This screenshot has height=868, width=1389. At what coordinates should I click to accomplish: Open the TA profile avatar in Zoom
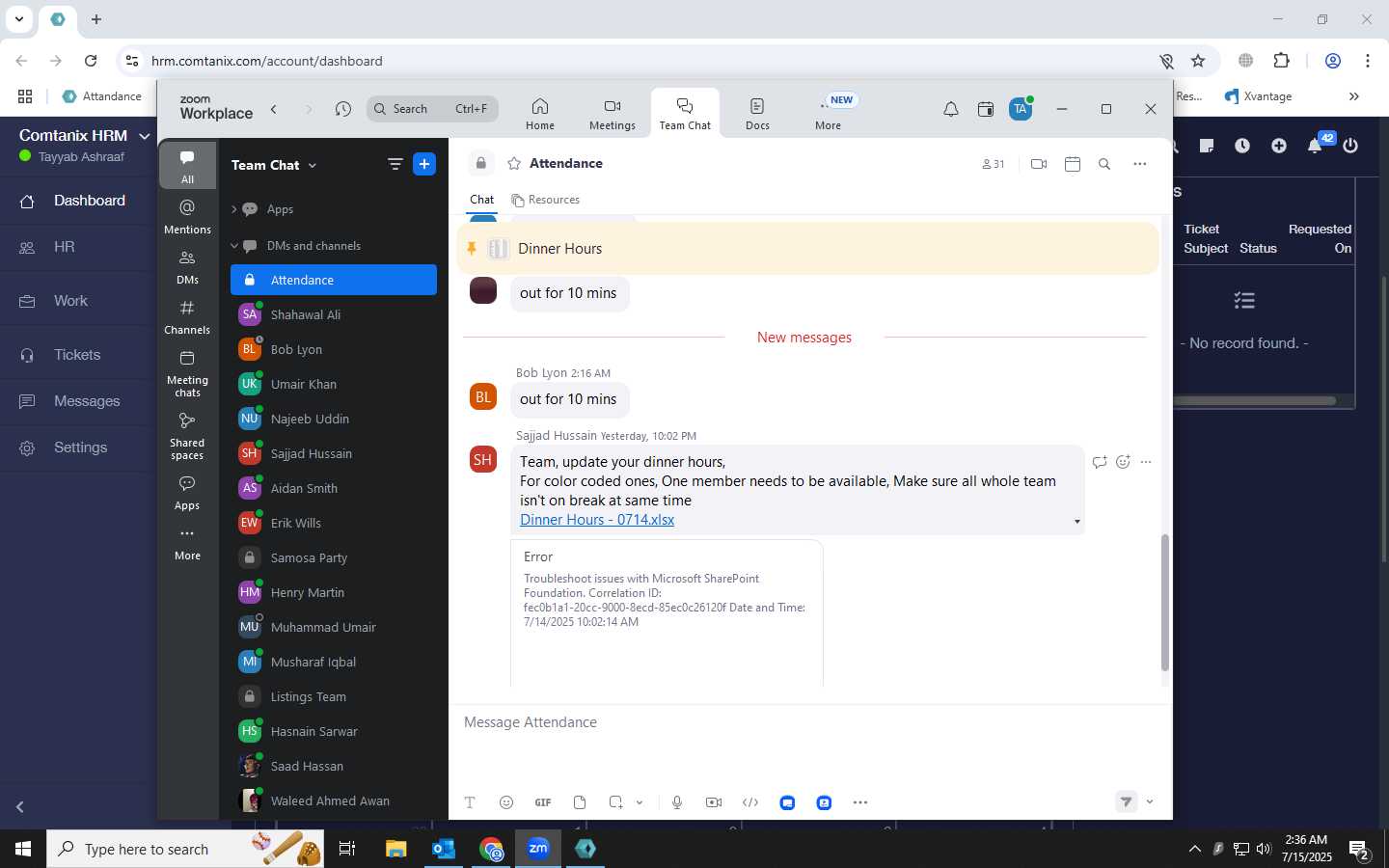(1021, 109)
